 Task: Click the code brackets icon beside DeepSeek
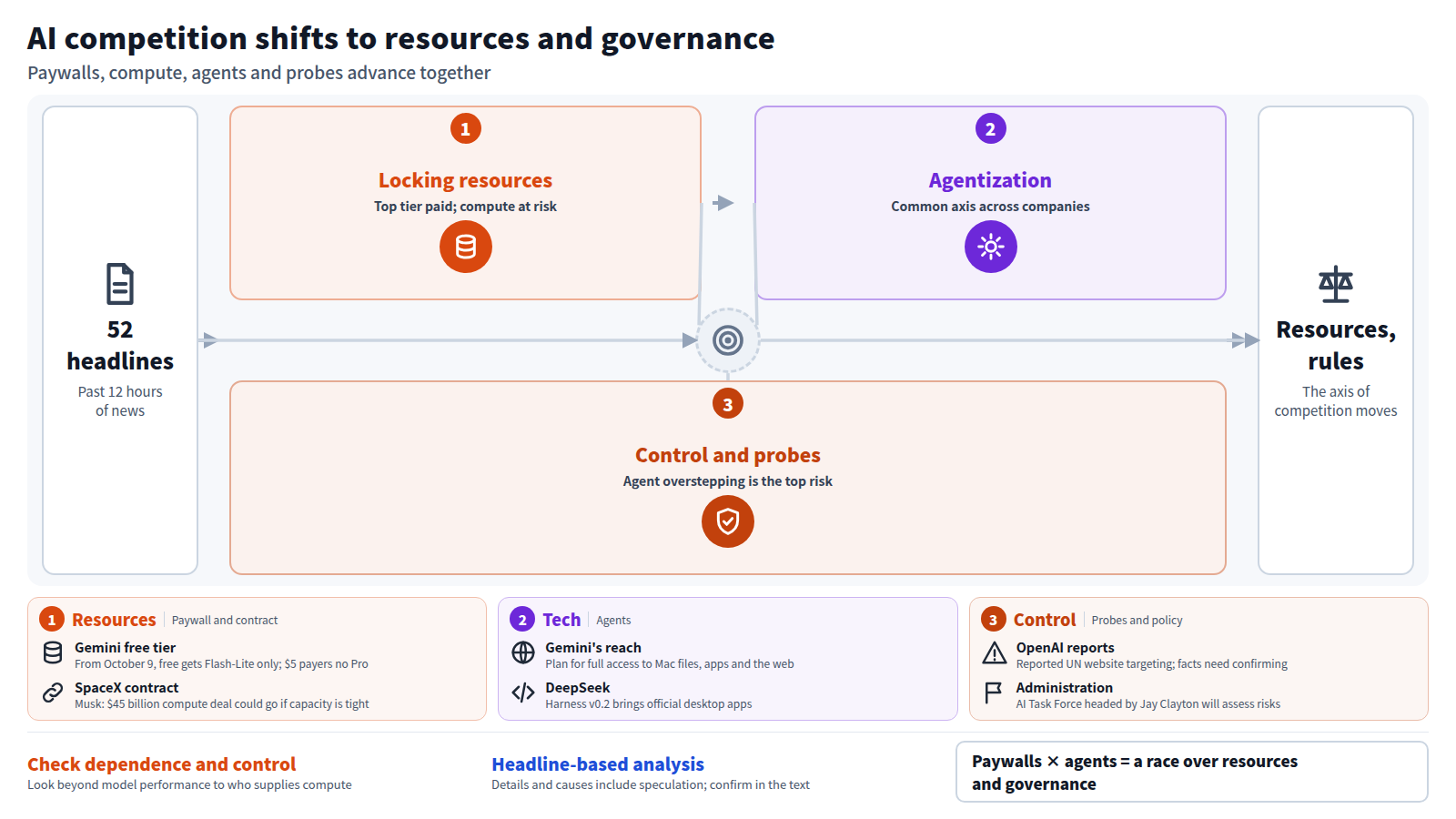pyautogui.click(x=523, y=693)
